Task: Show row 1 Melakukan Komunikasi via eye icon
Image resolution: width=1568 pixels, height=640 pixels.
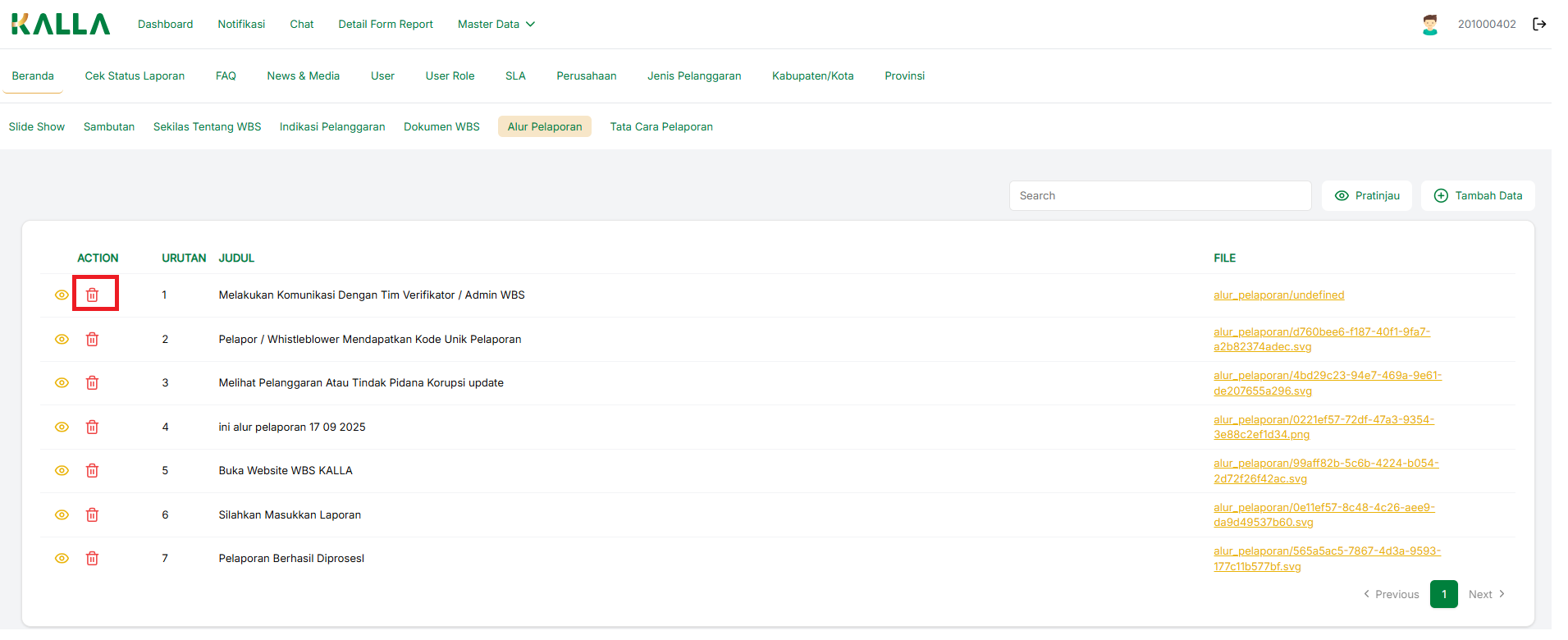Action: [62, 295]
